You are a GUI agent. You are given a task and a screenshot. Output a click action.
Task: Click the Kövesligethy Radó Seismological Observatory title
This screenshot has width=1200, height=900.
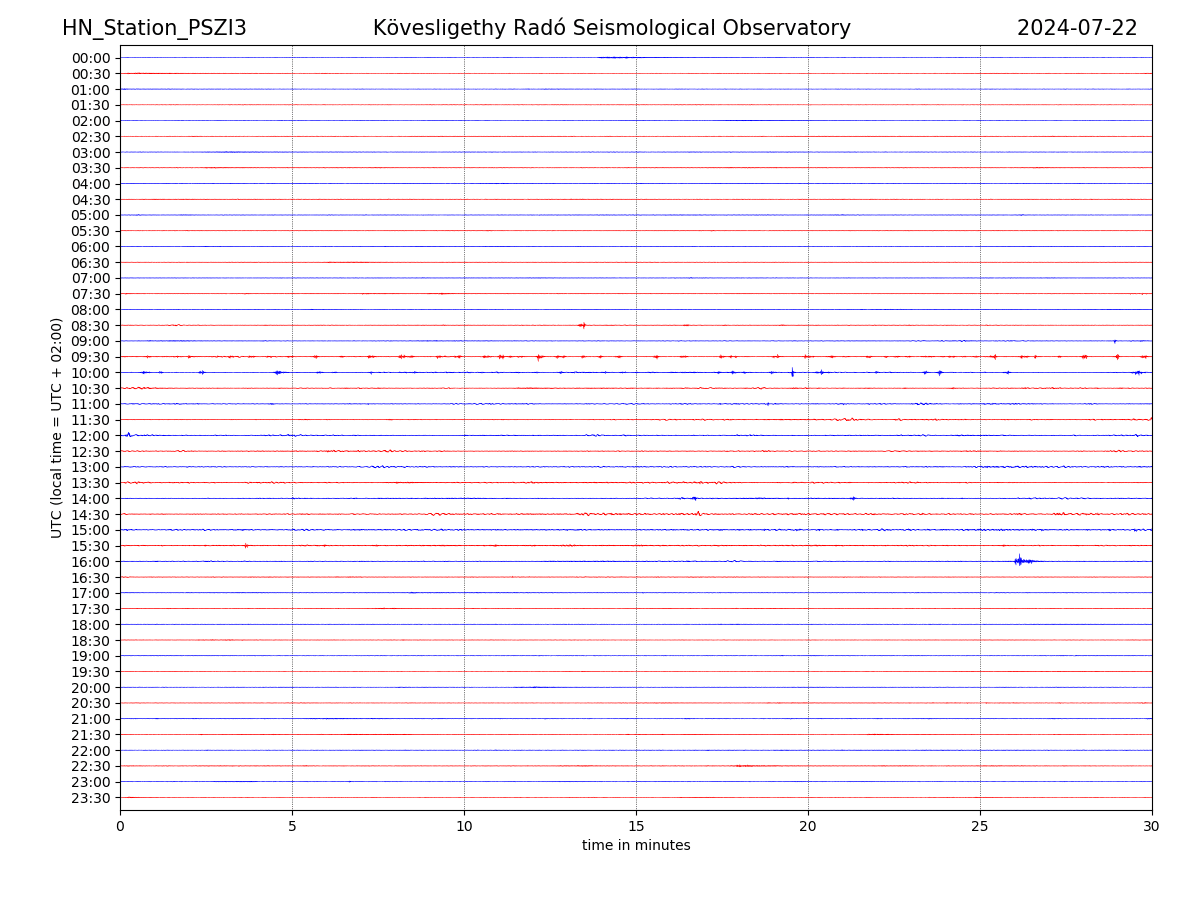(611, 28)
